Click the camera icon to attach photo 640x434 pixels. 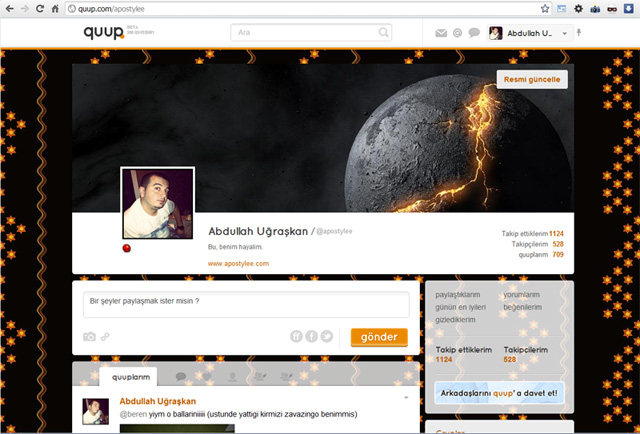(90, 337)
